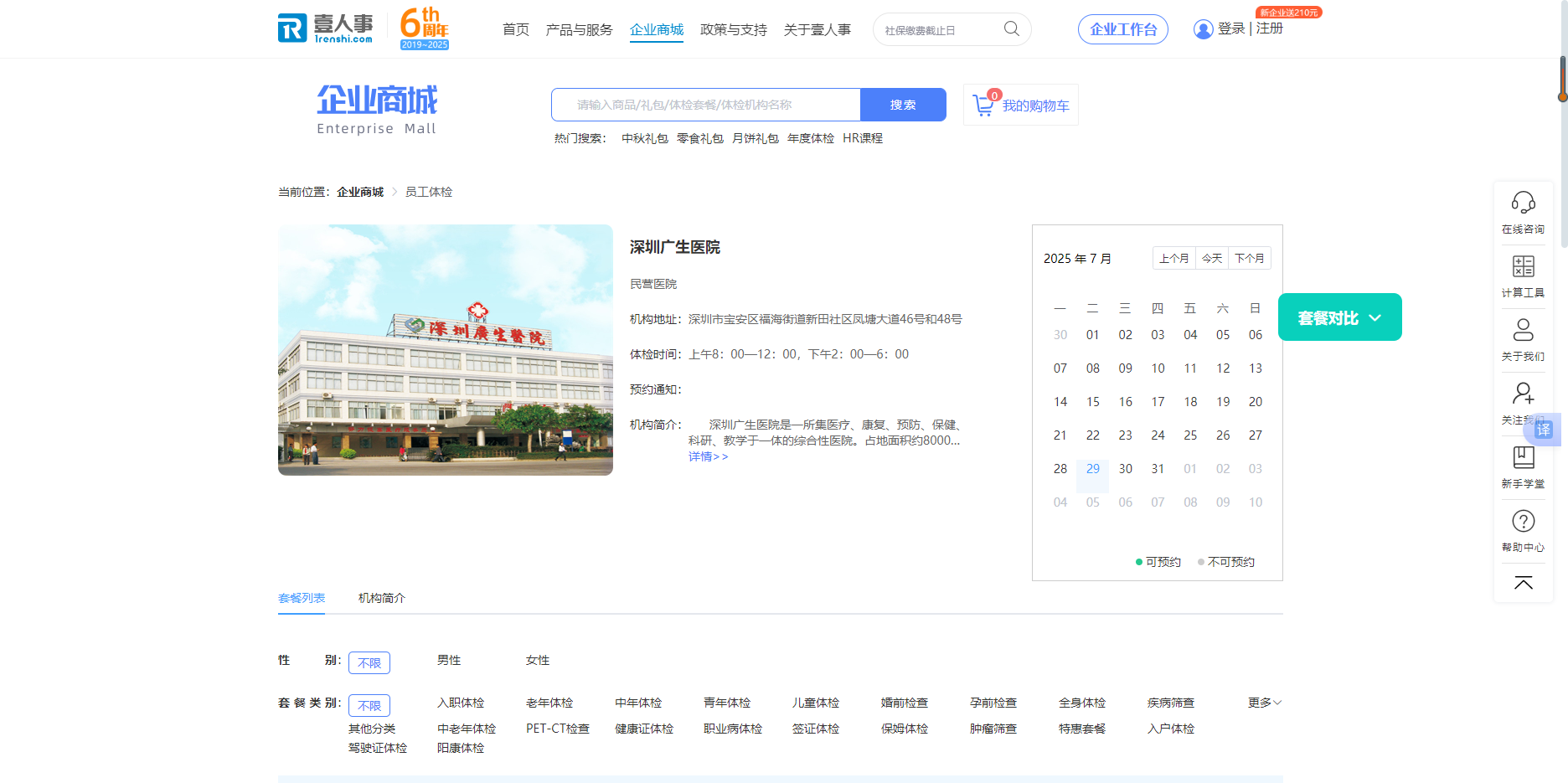
Task: Click 企业工作台 button
Action: point(1123,29)
